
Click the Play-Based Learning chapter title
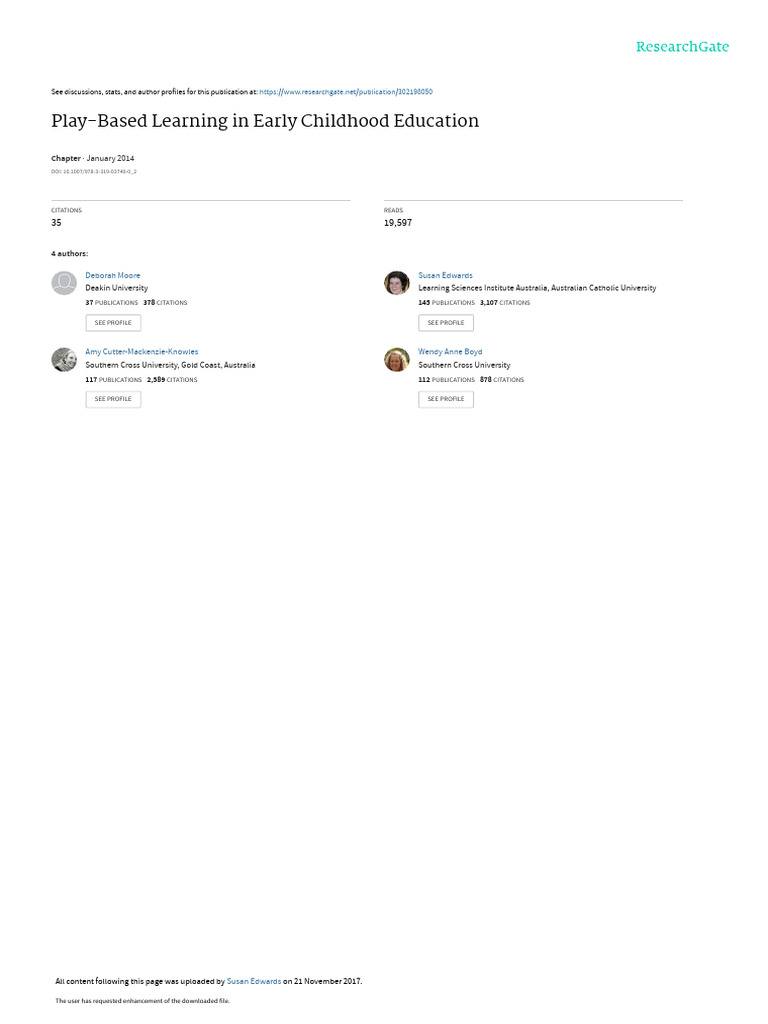265,121
